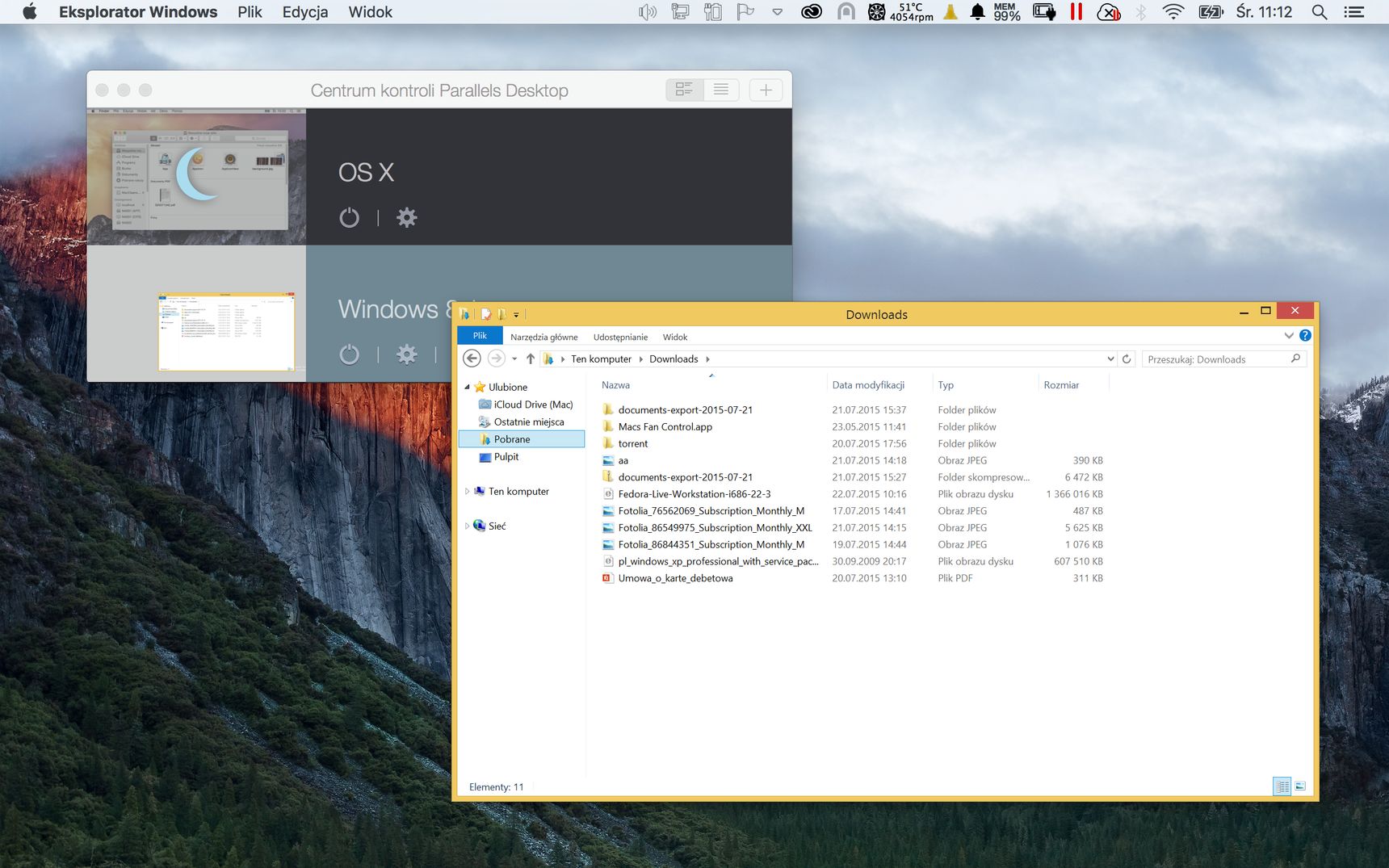Screen dimensions: 1389x868
Task: Go up one folder level
Action: pos(530,359)
